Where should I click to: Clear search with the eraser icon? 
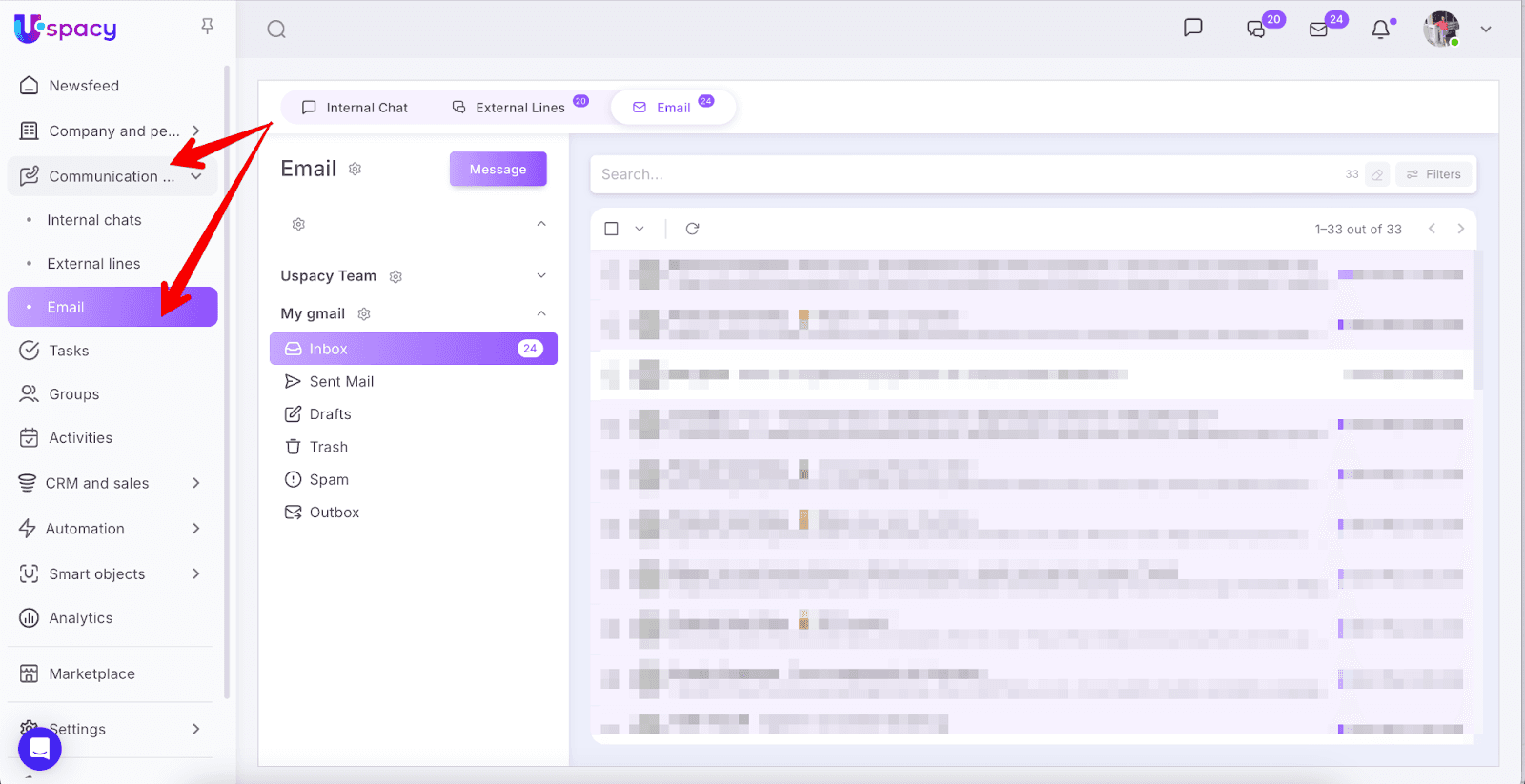click(1377, 174)
